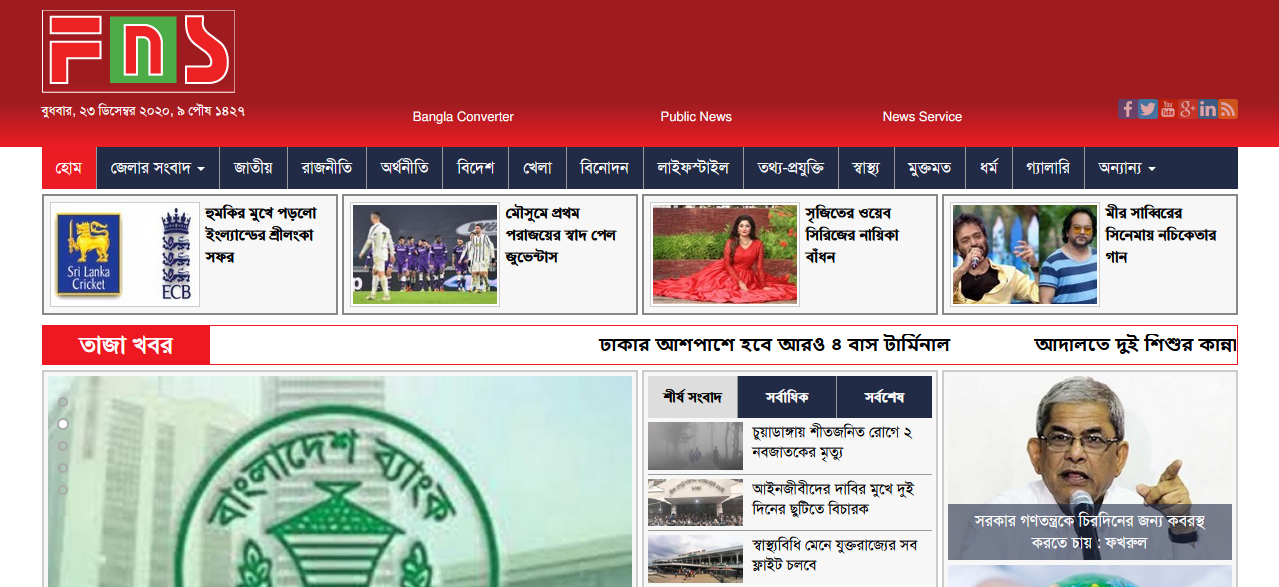Open the orange RSS feed icon
Screen dimensions: 1279x587
[1228, 109]
